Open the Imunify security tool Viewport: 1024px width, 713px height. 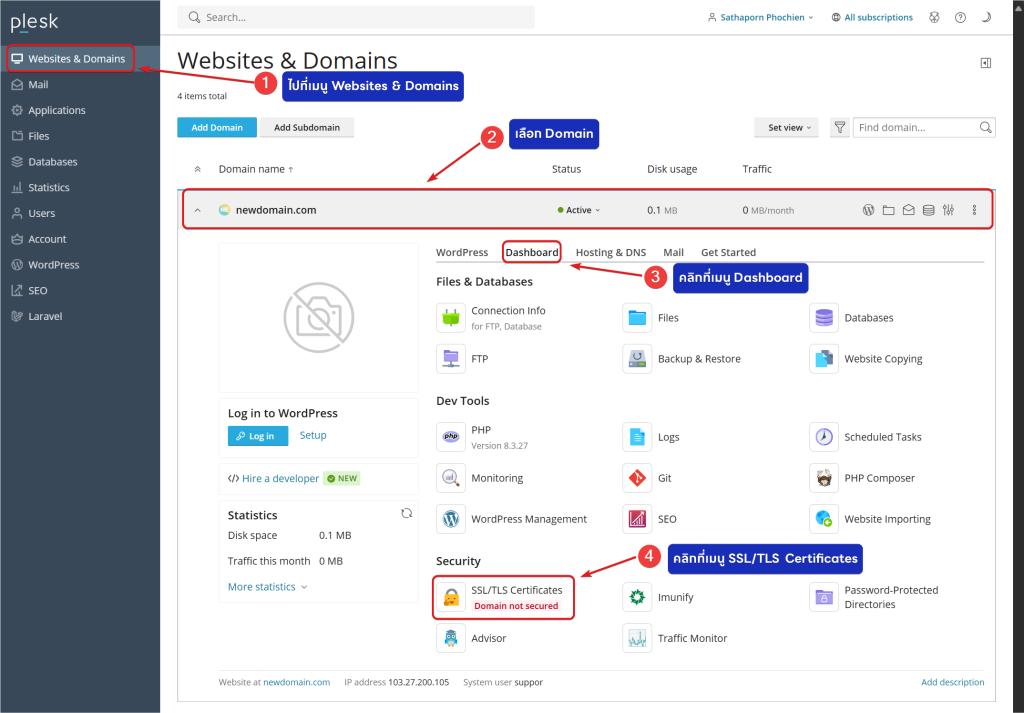[675, 597]
